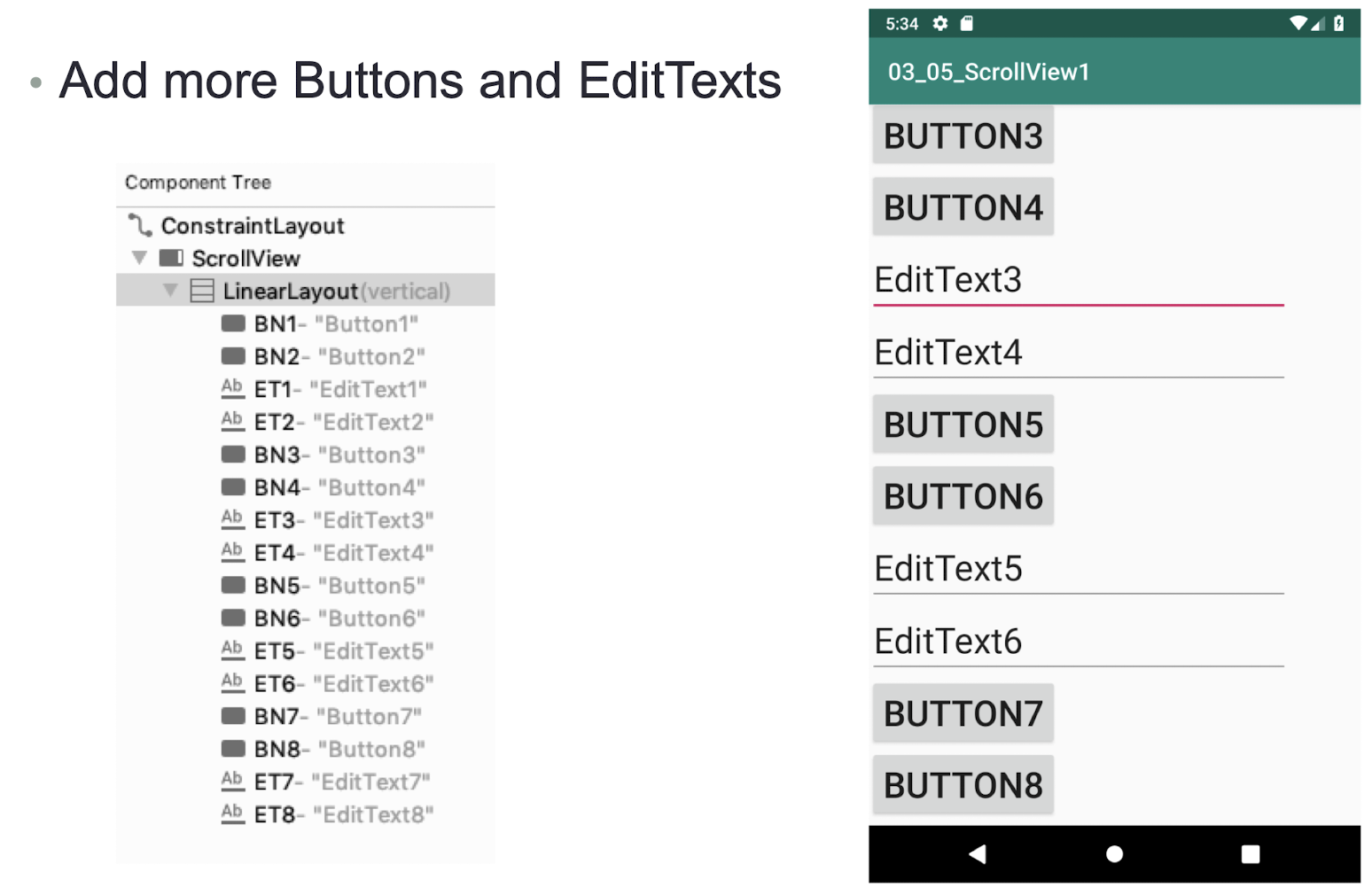Click the Ab text icon beside ET3

[232, 519]
